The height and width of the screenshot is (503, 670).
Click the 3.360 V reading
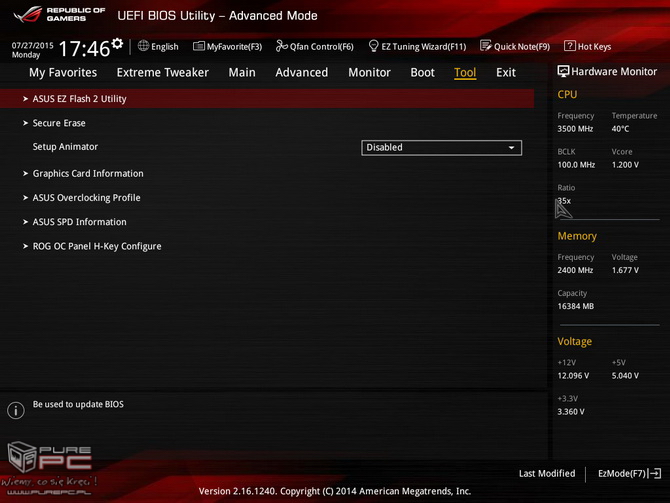[571, 412]
